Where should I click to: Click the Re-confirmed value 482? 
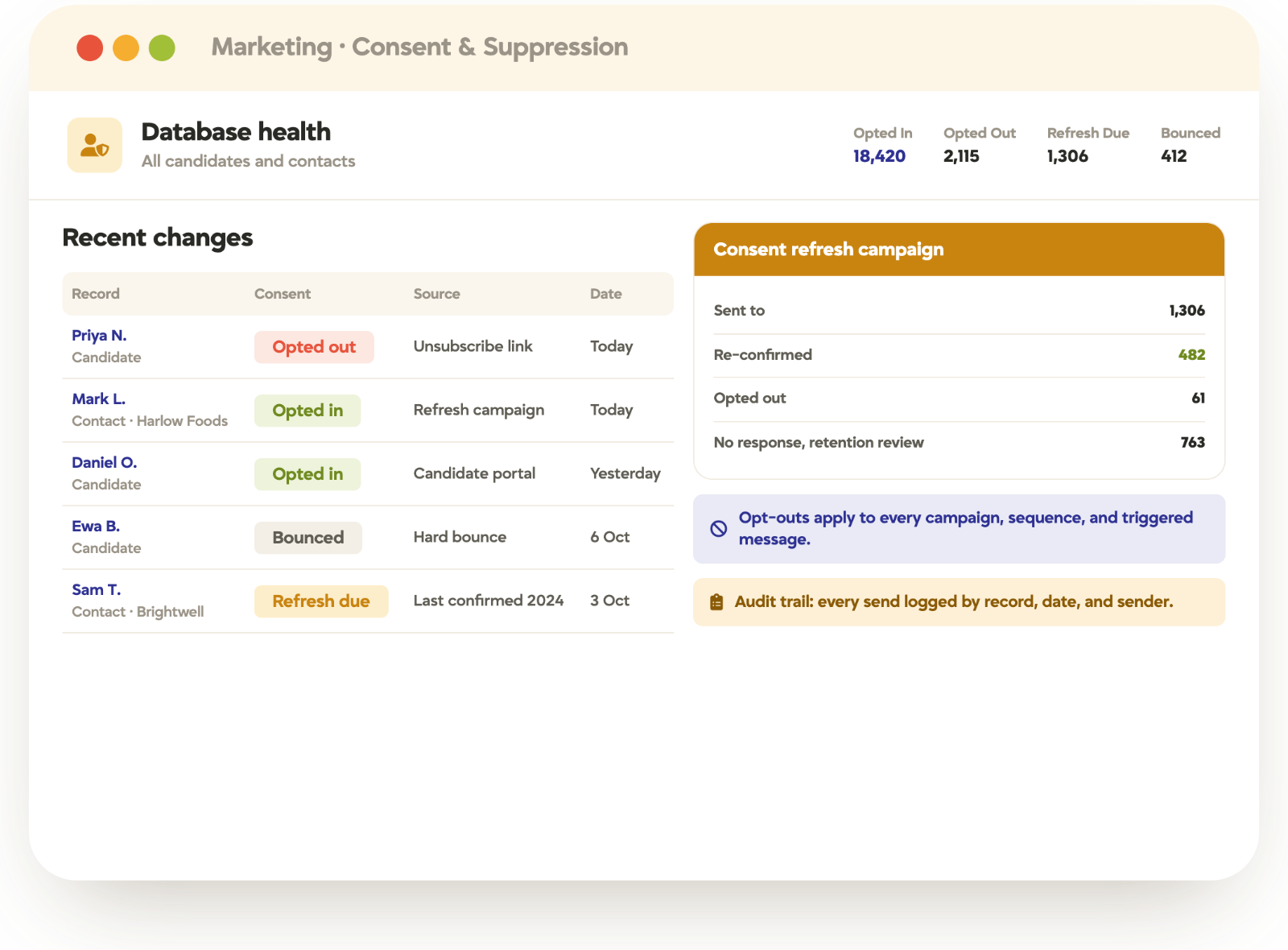(1191, 355)
